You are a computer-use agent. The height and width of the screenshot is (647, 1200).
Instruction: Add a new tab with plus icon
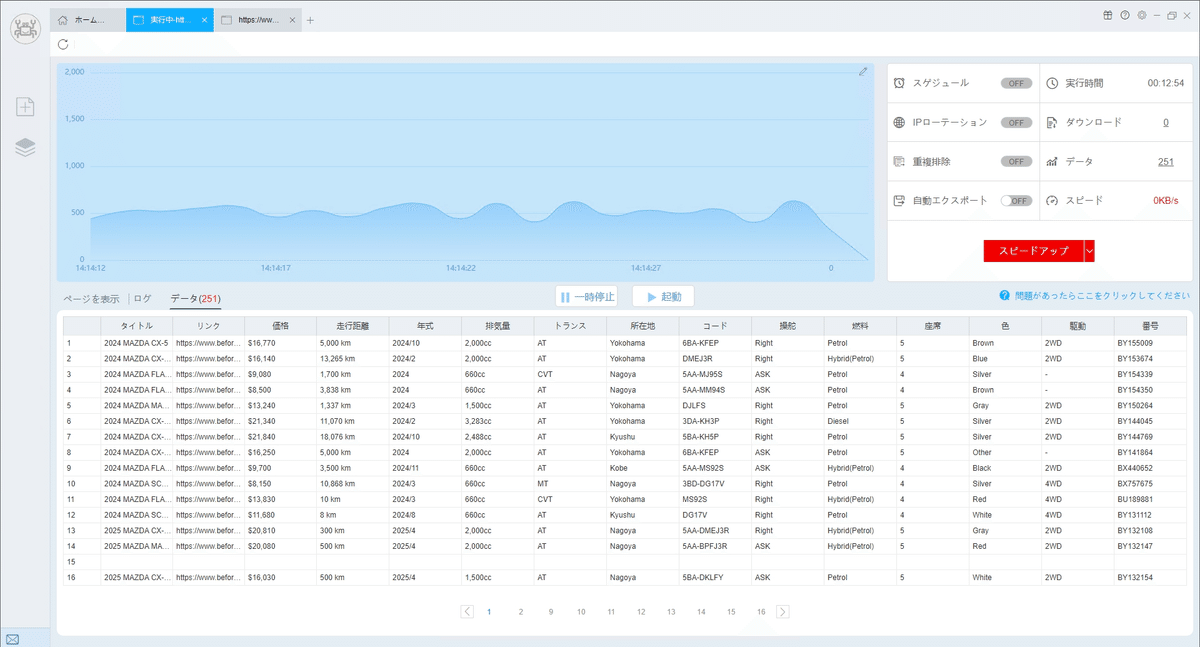click(310, 20)
